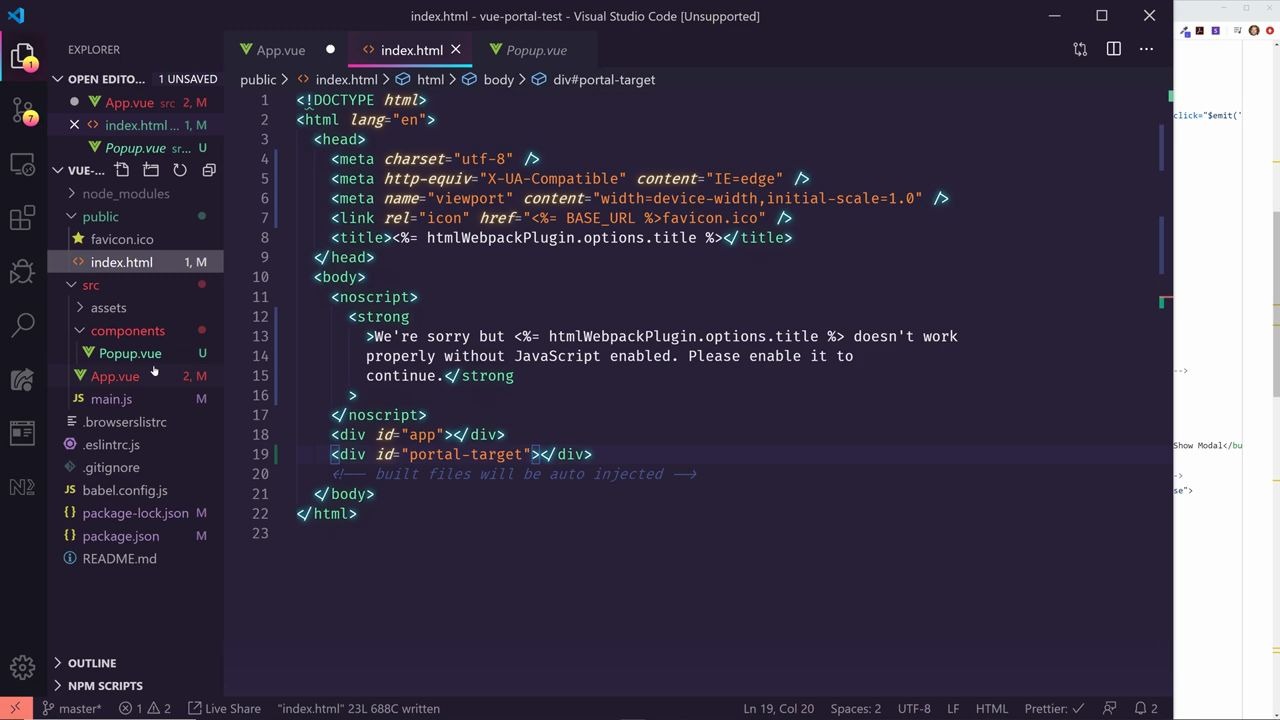The width and height of the screenshot is (1280, 720).
Task: Click the errors and warnings indicator
Action: coord(145,708)
